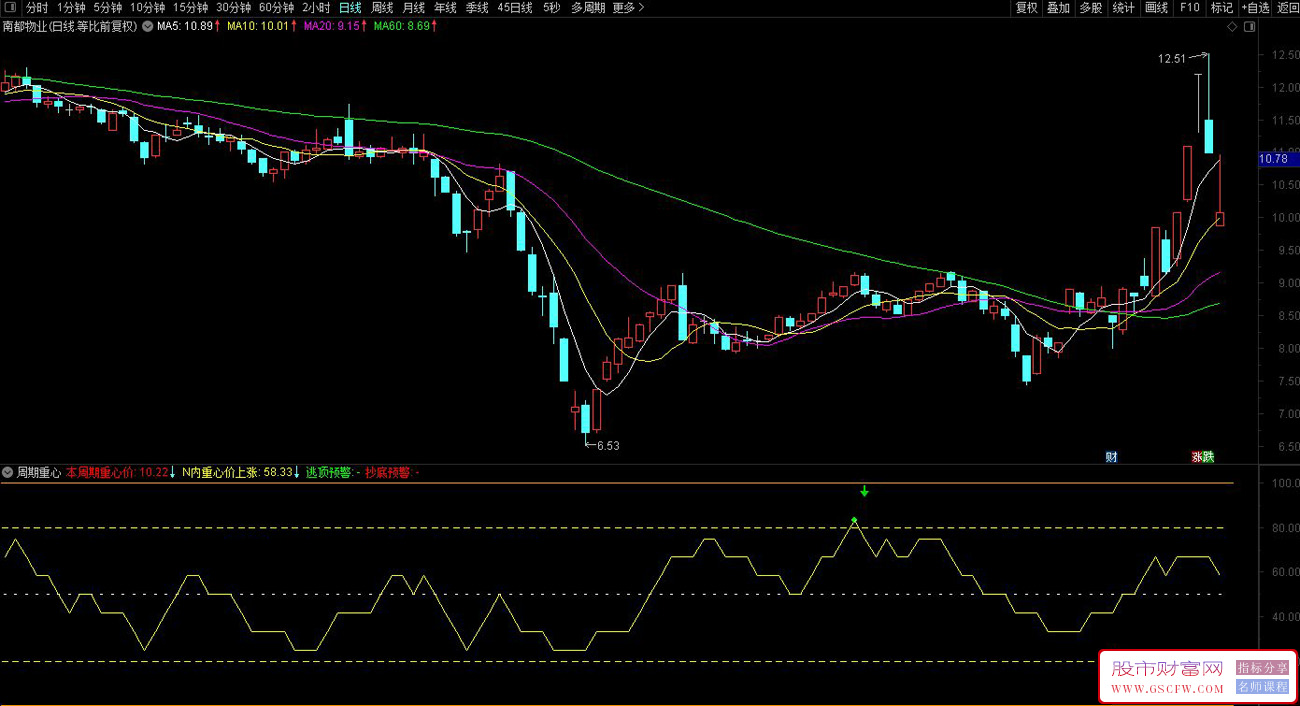Click the diamond icon at top right

tap(1232, 27)
